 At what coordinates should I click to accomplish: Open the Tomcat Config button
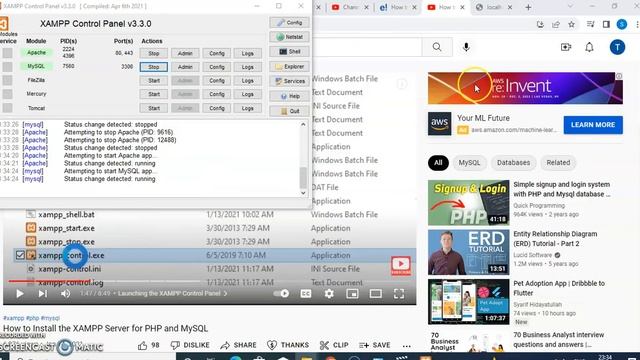(217, 108)
